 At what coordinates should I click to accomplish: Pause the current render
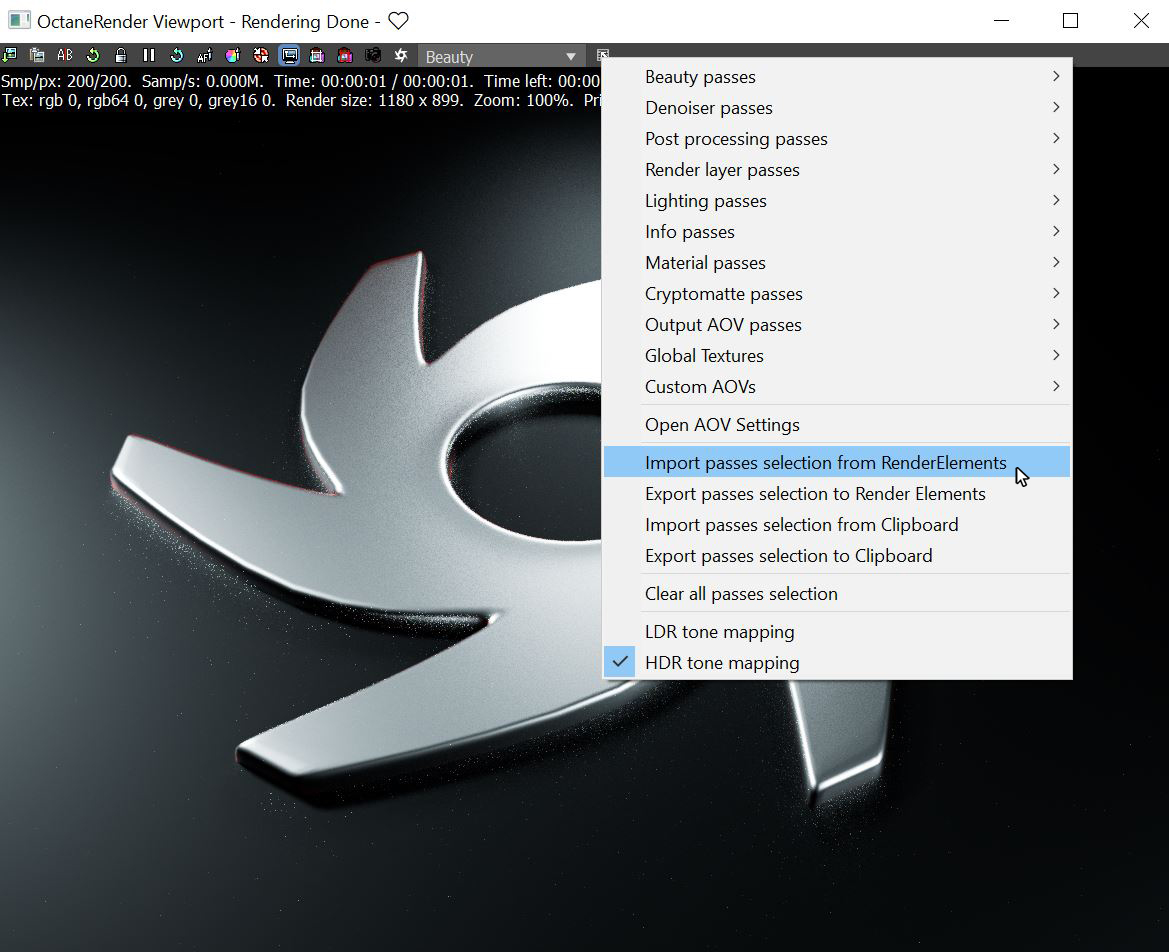pos(148,55)
